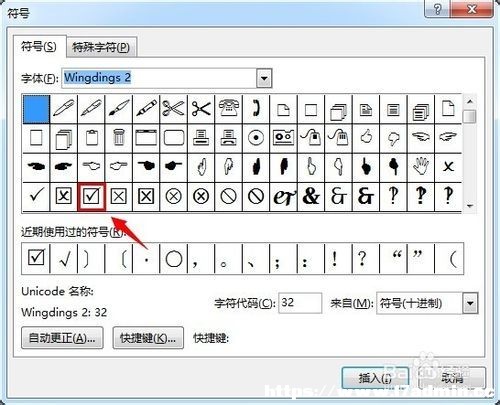Click the symbol grid scrollbar down arrow
The image size is (500, 405).
pos(470,206)
